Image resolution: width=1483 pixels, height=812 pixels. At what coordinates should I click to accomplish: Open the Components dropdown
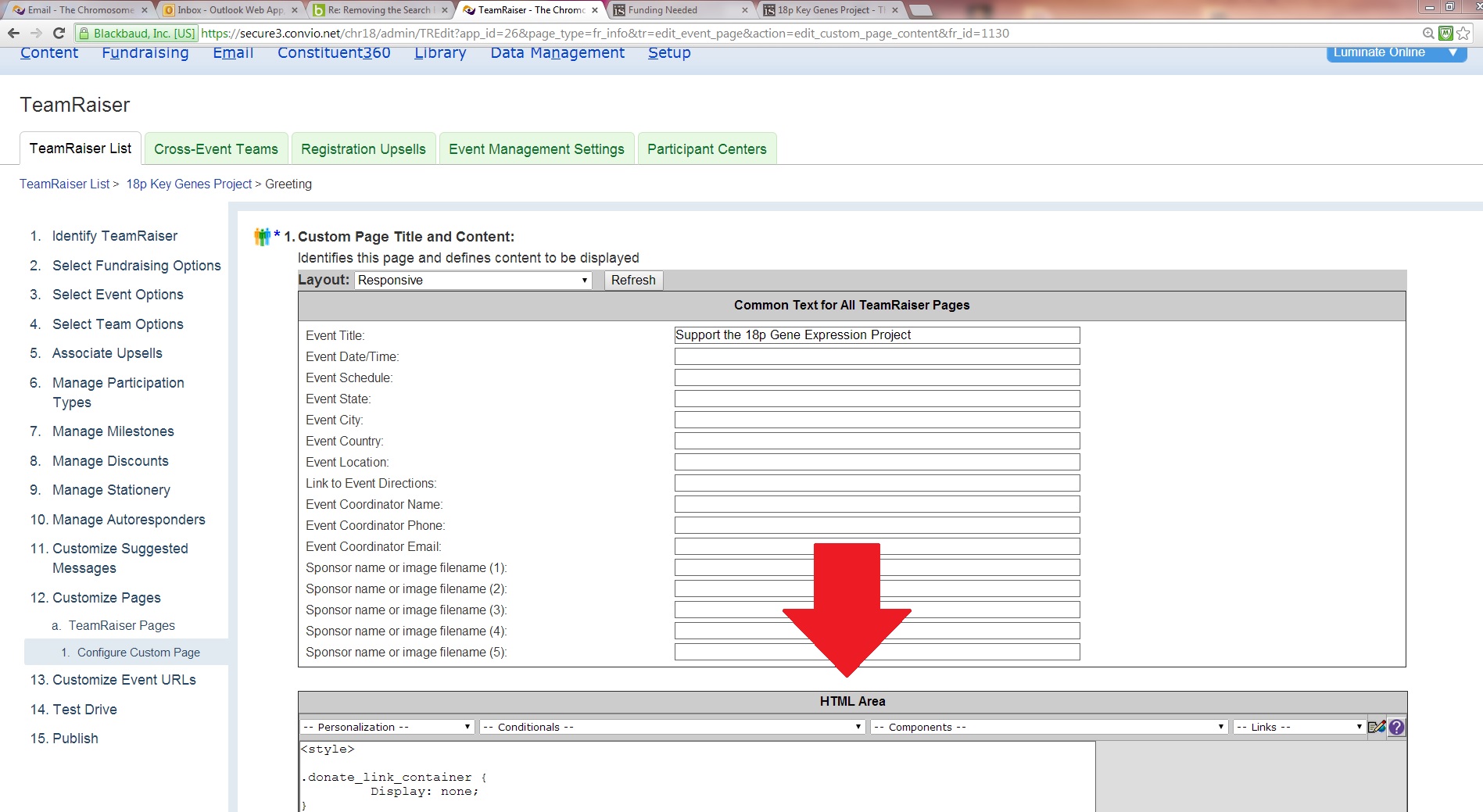pyautogui.click(x=1048, y=727)
